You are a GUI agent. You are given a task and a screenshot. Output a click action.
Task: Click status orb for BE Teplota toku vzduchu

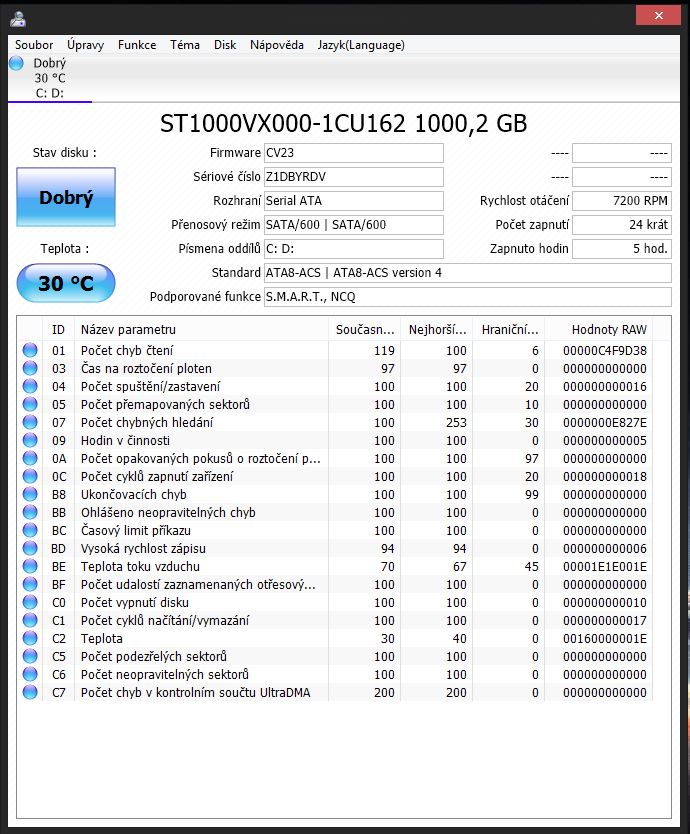point(30,566)
